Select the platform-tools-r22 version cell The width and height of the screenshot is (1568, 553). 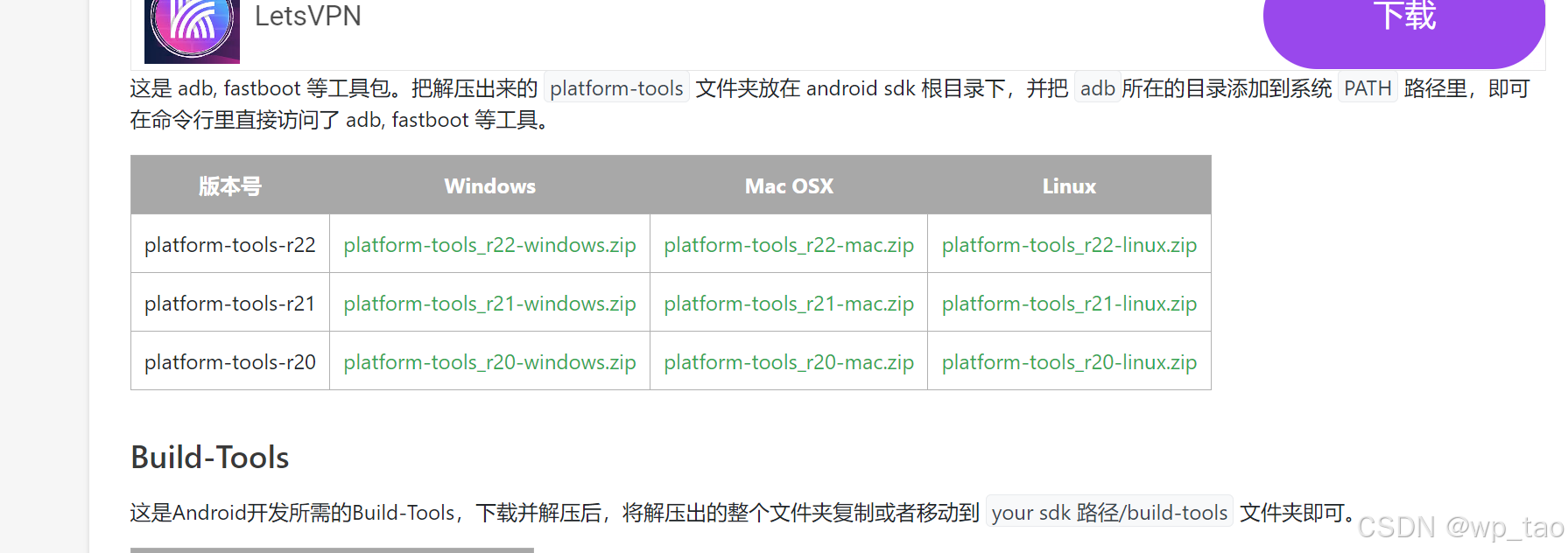pos(230,245)
